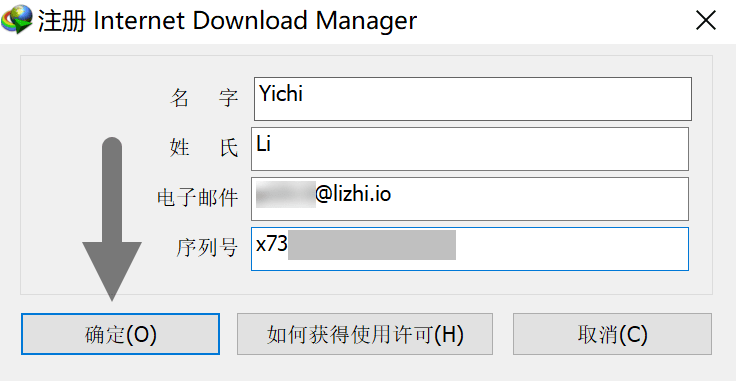This screenshot has width=736, height=381.
Task: Place cursor on the Li text
Action: click(x=263, y=144)
